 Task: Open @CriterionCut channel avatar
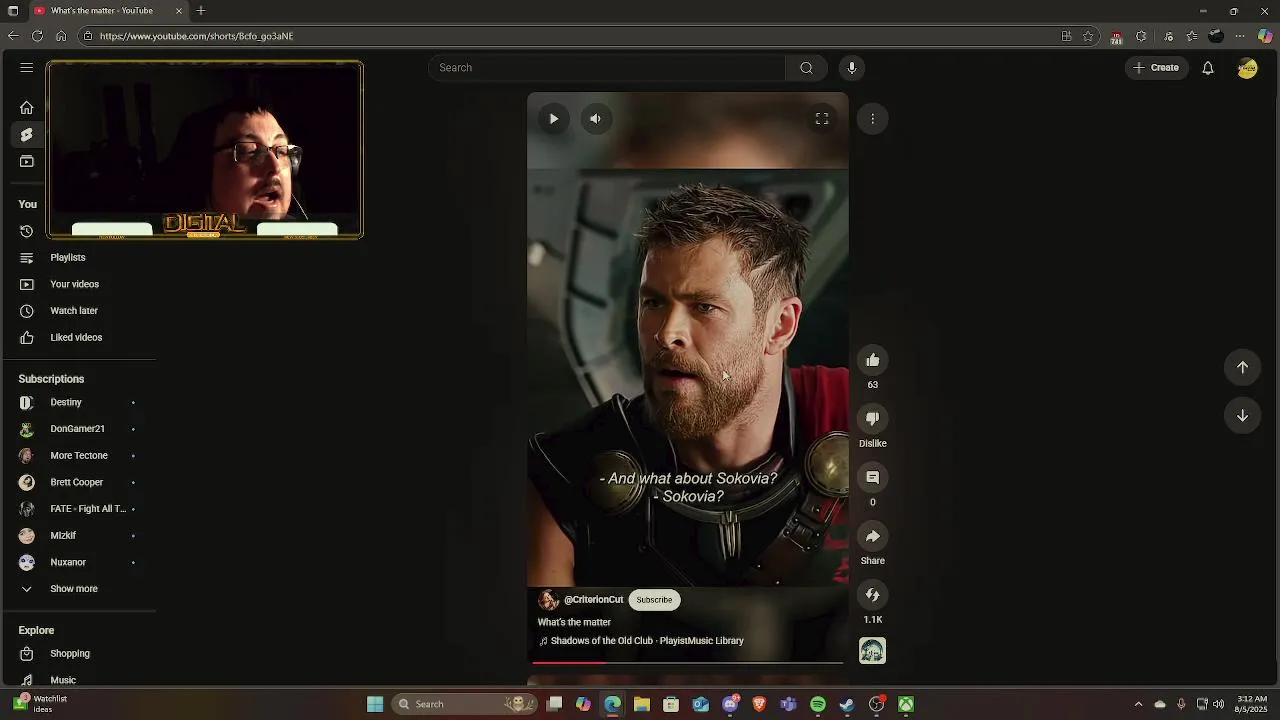tap(548, 600)
